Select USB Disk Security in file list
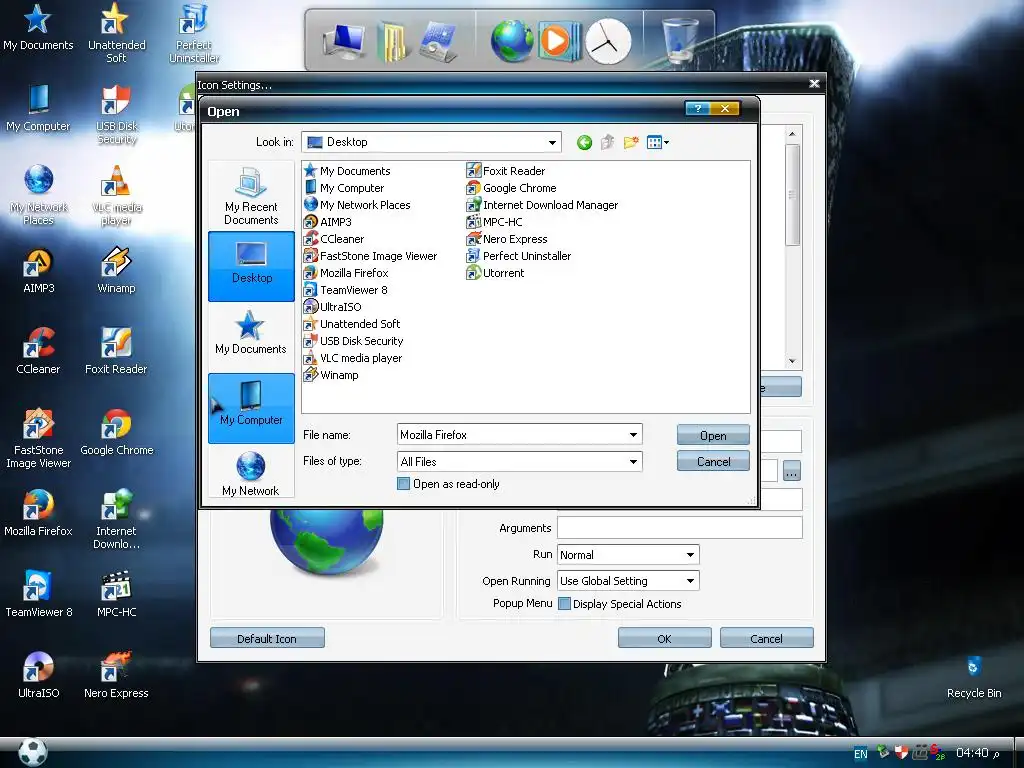Image resolution: width=1024 pixels, height=768 pixels. (354, 341)
